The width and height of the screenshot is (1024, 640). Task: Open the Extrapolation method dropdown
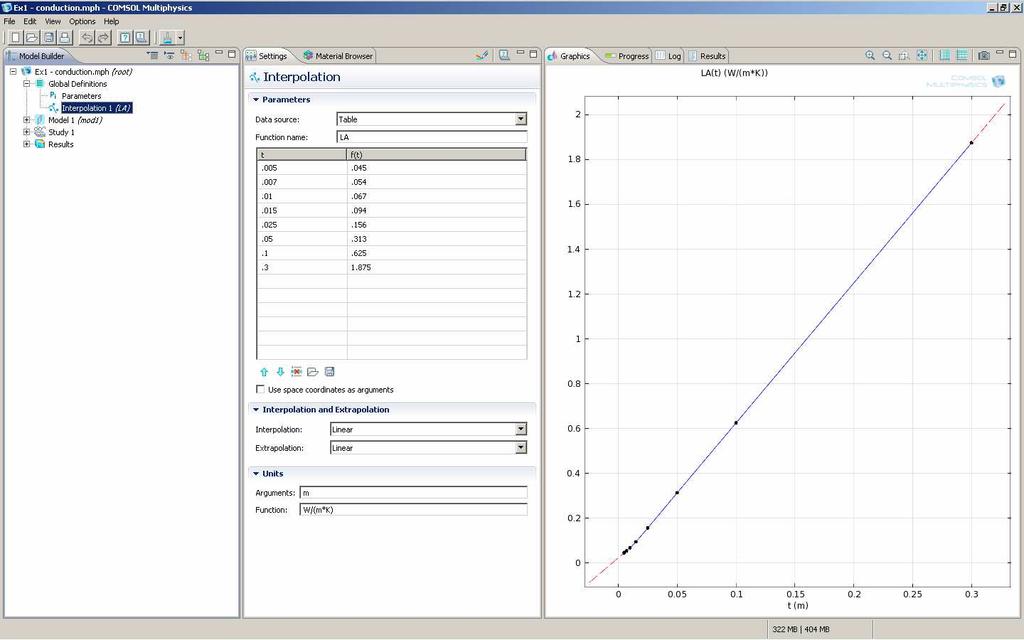click(x=520, y=447)
